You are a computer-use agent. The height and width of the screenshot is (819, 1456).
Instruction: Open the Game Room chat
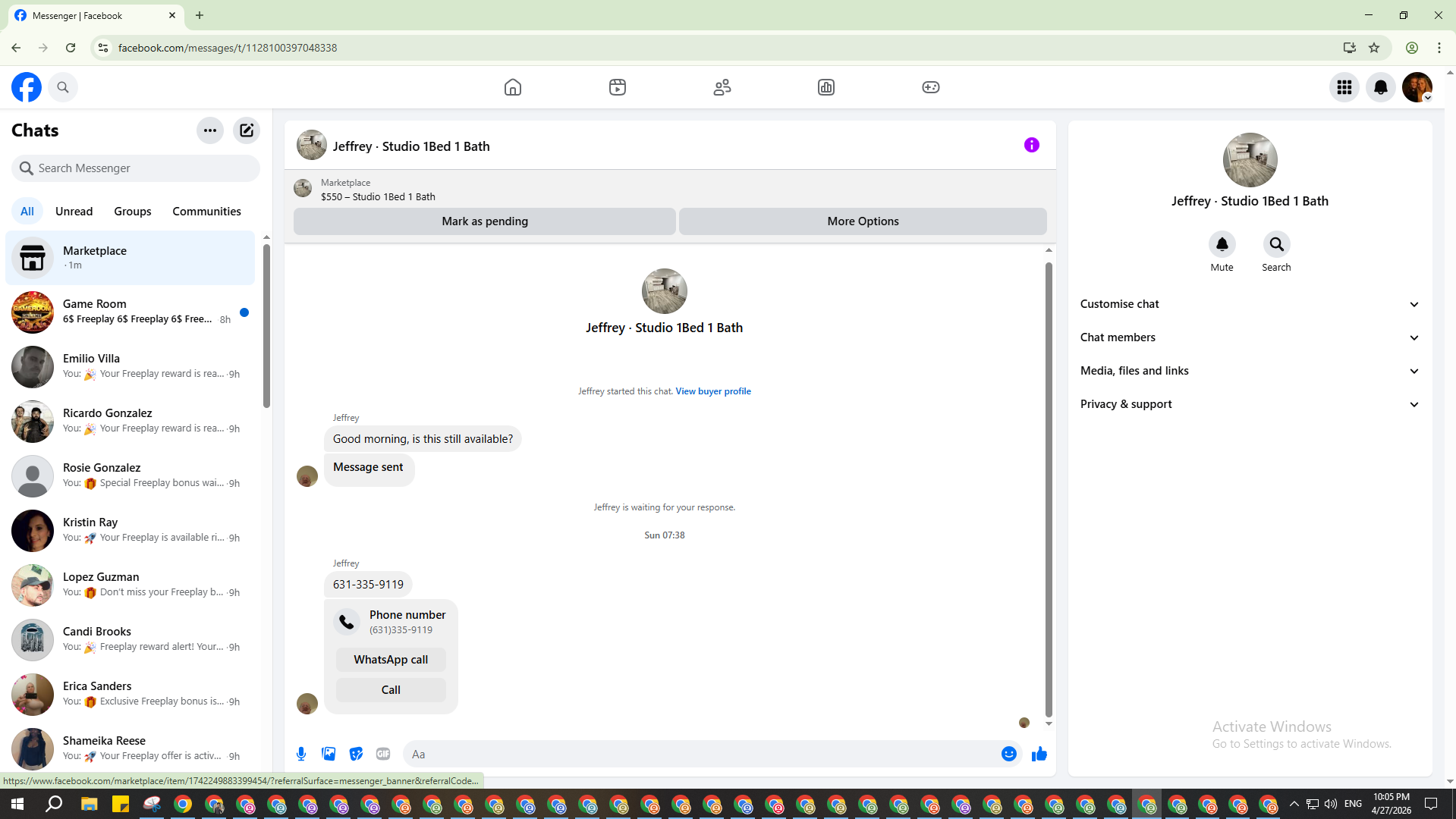pos(131,312)
